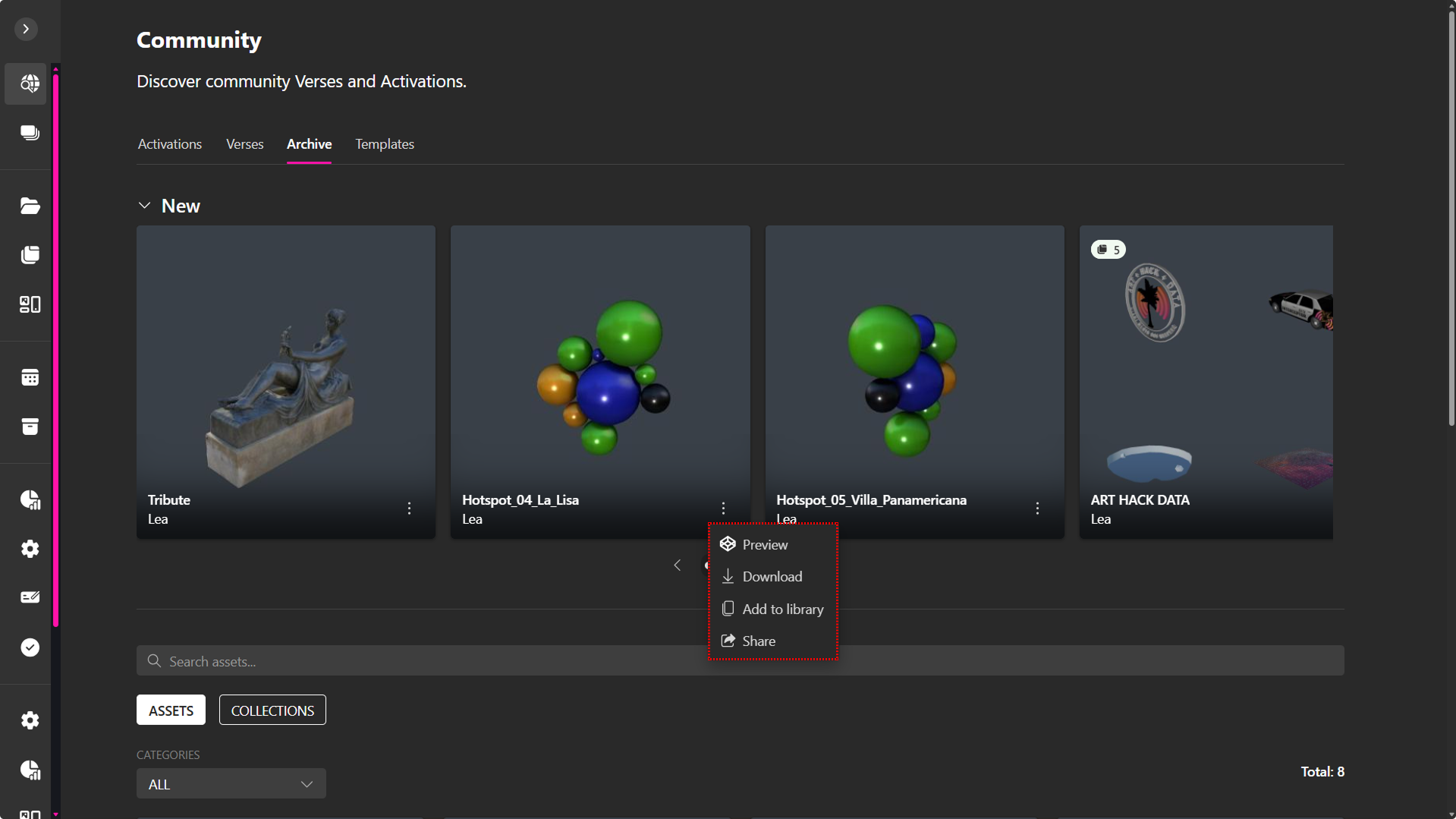This screenshot has height=819, width=1456.
Task: Switch to the Templates tab
Action: 384,144
